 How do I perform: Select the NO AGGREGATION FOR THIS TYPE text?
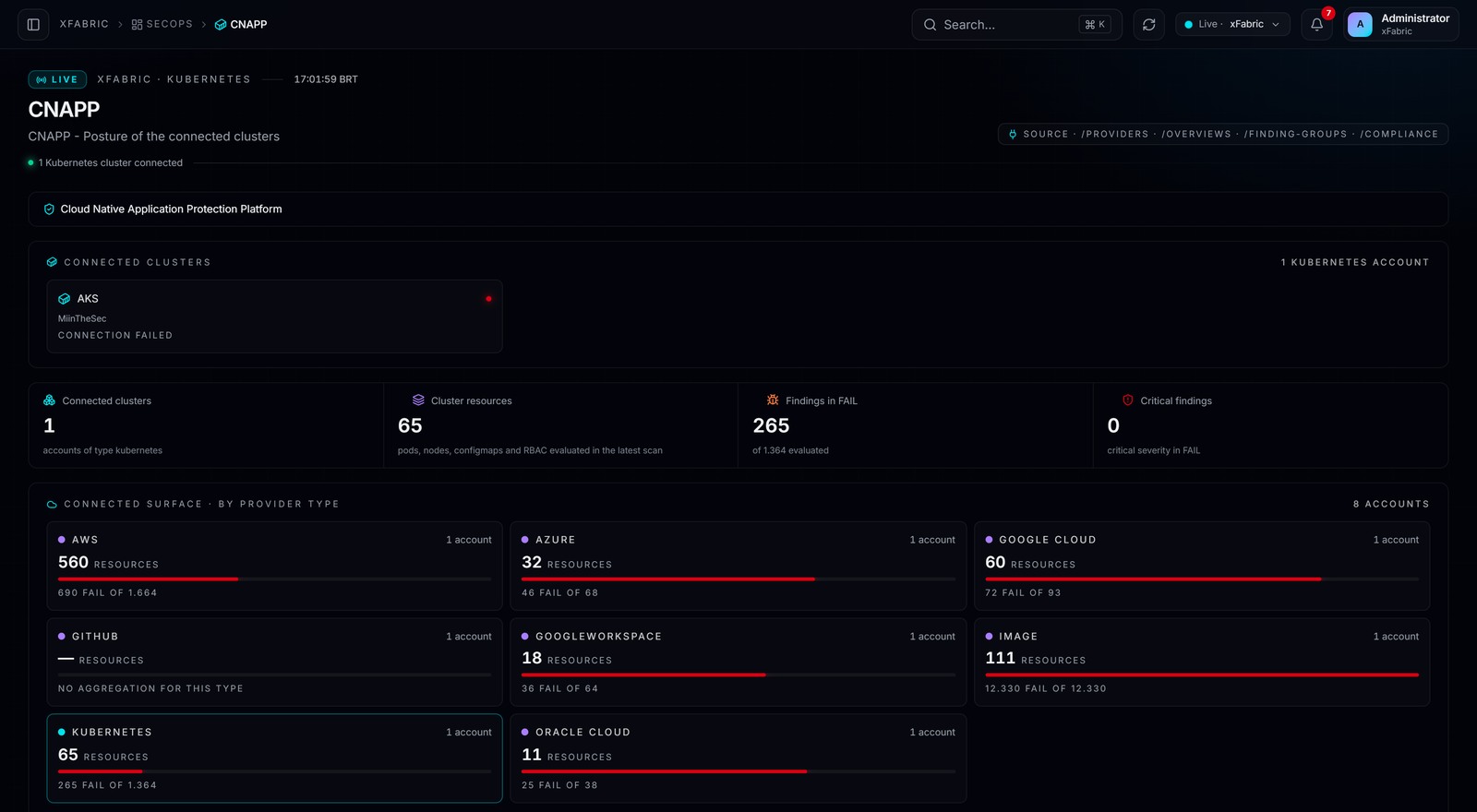[x=150, y=689]
